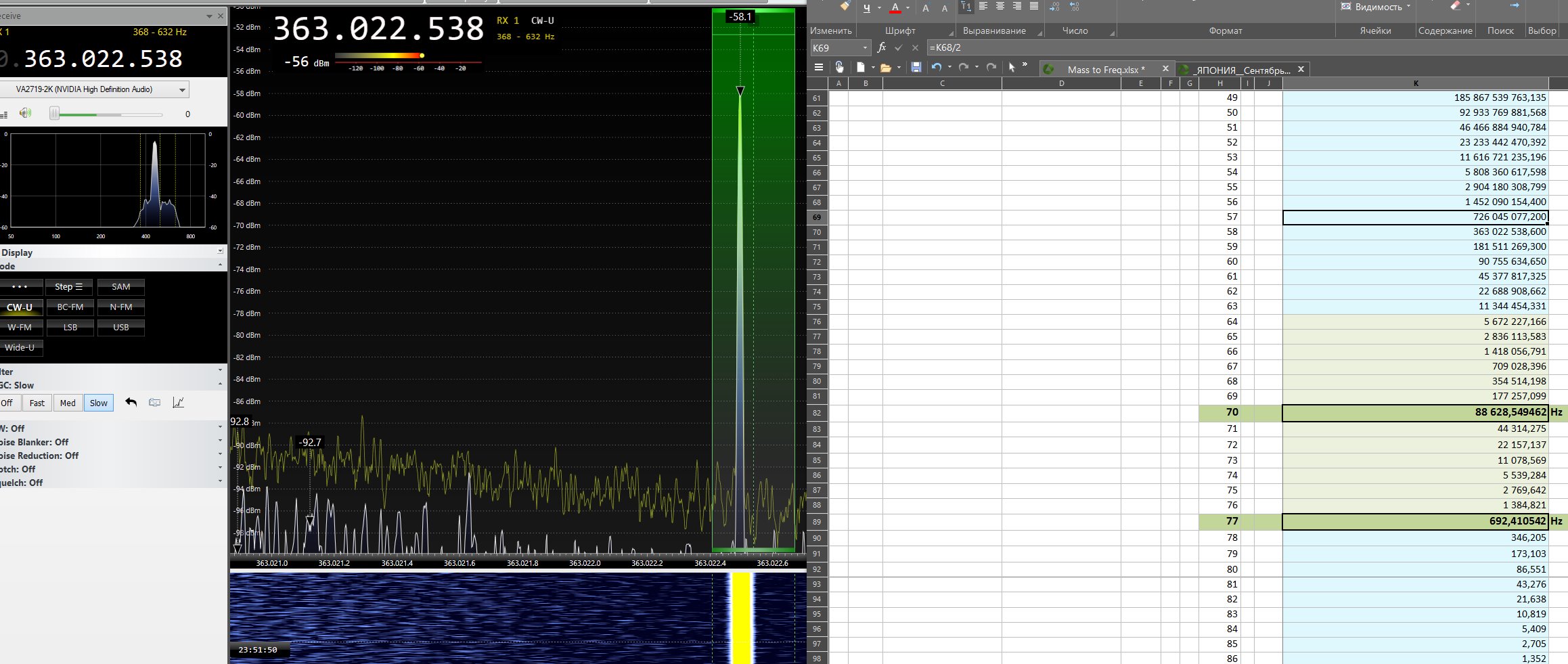Viewport: 1568px width, 664px height.
Task: Switch to the Mass to Freq.xlsx tab
Action: (1106, 69)
